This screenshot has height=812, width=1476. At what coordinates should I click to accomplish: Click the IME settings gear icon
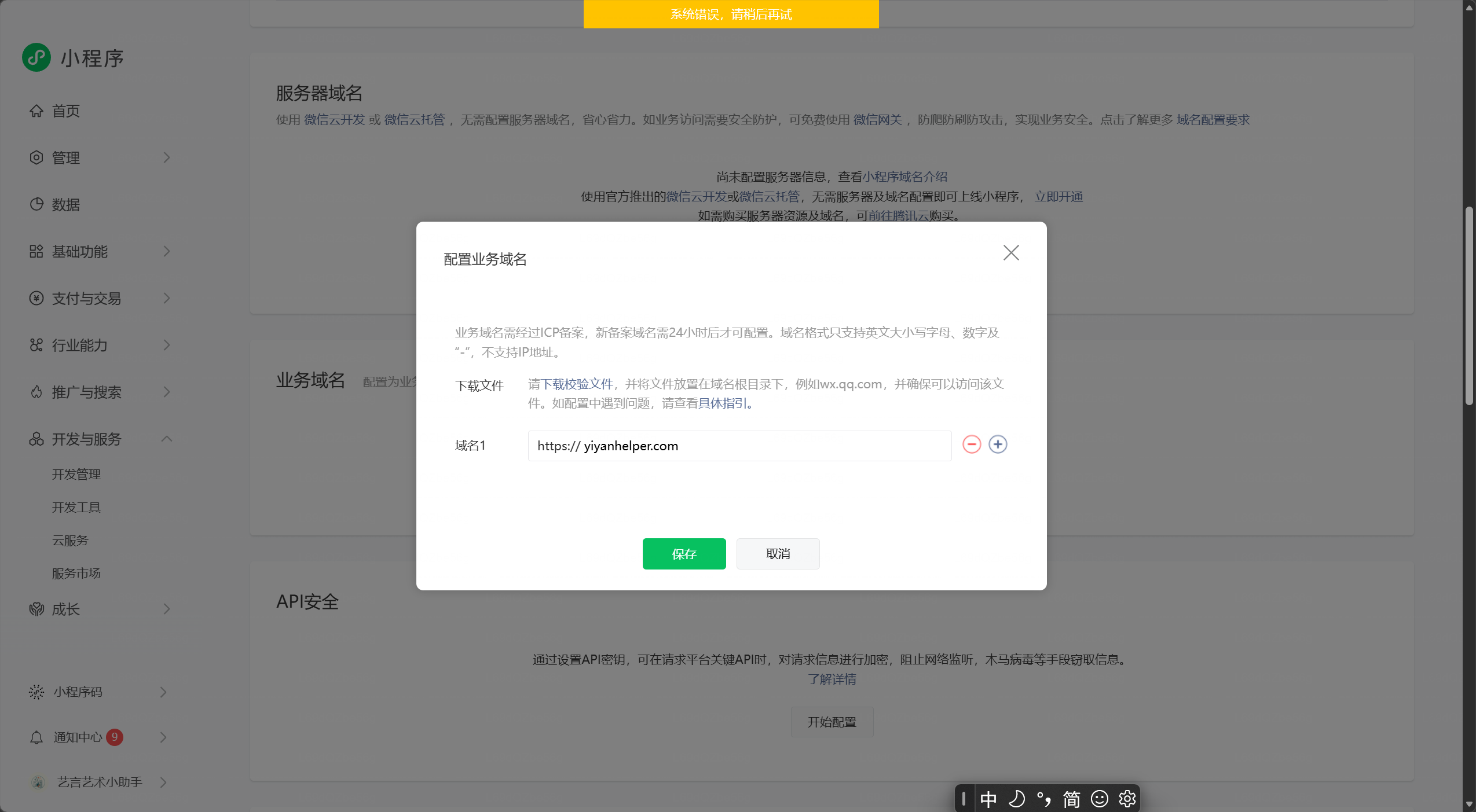click(1127, 799)
